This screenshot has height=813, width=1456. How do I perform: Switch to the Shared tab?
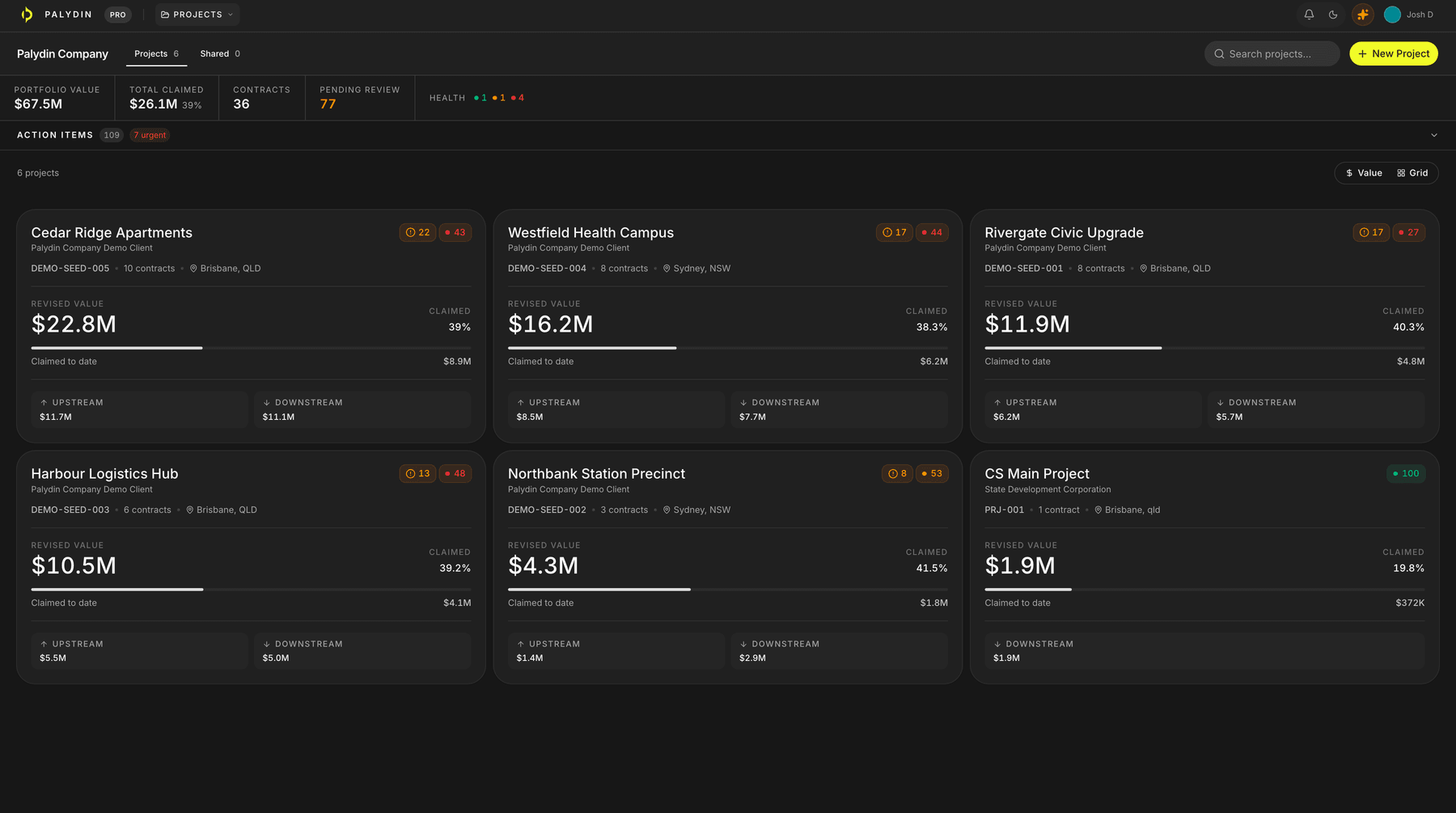click(220, 53)
